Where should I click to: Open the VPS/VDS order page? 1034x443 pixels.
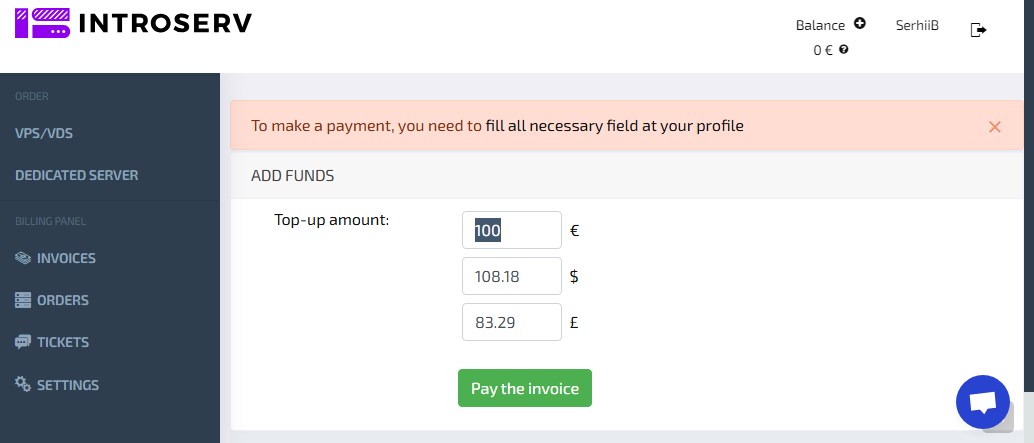click(44, 133)
